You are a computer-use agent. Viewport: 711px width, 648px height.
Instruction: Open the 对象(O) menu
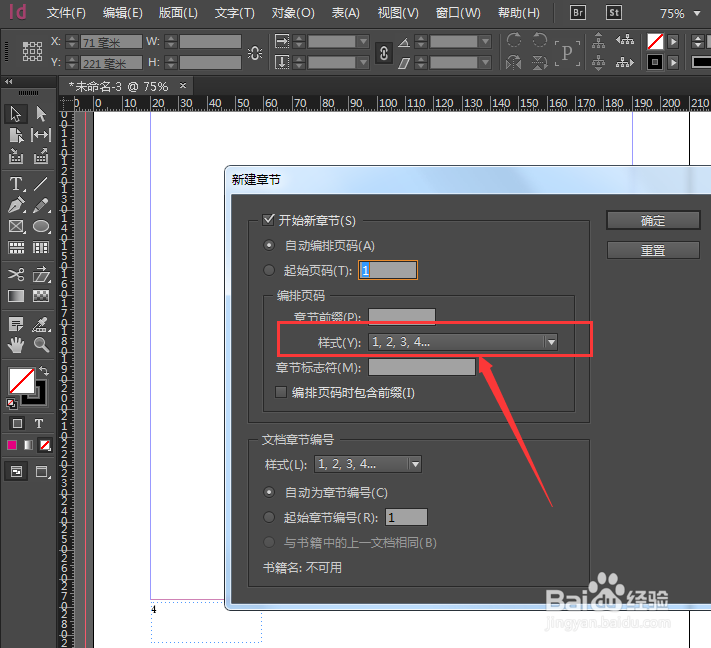(292, 13)
